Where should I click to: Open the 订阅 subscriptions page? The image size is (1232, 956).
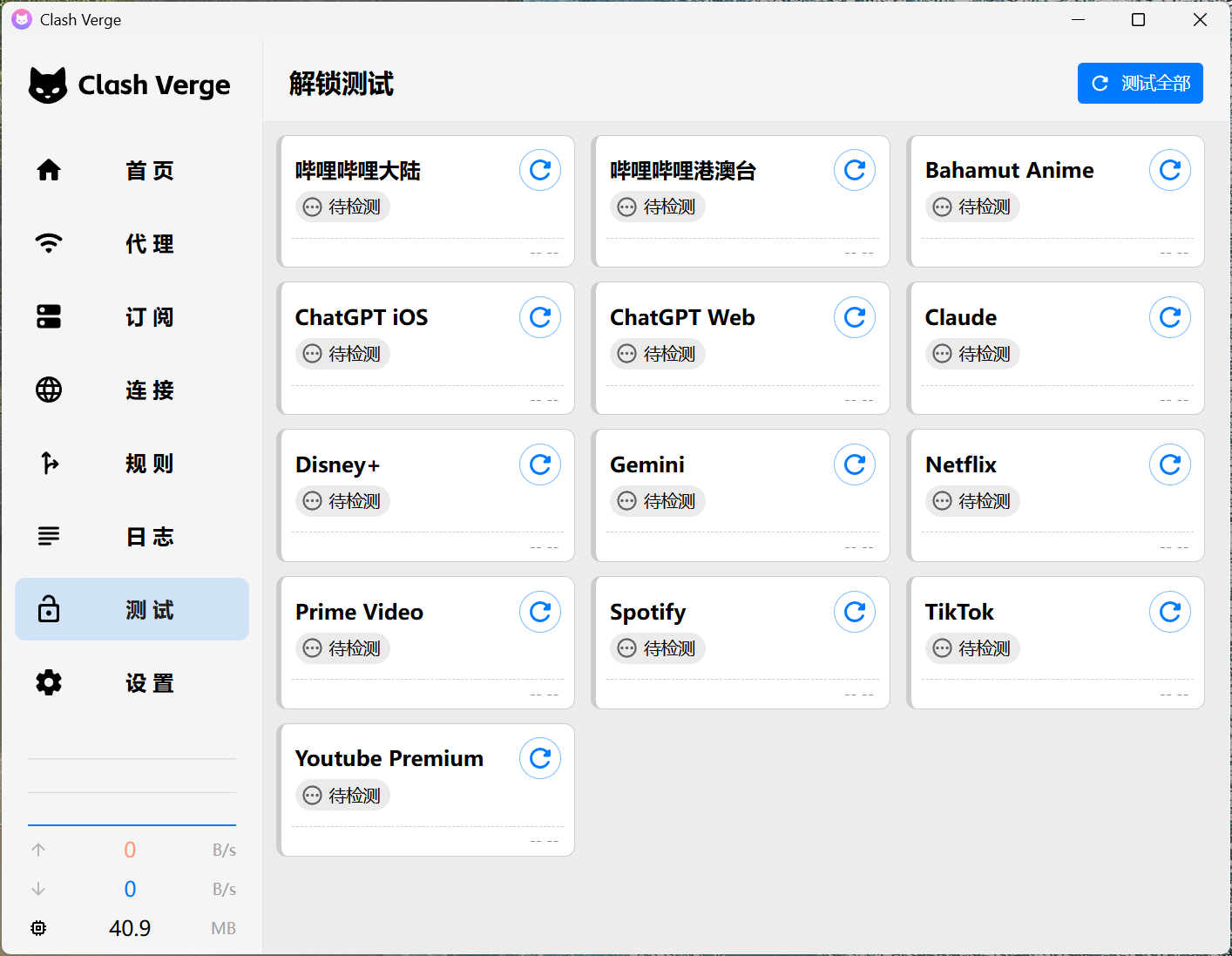pos(132,316)
